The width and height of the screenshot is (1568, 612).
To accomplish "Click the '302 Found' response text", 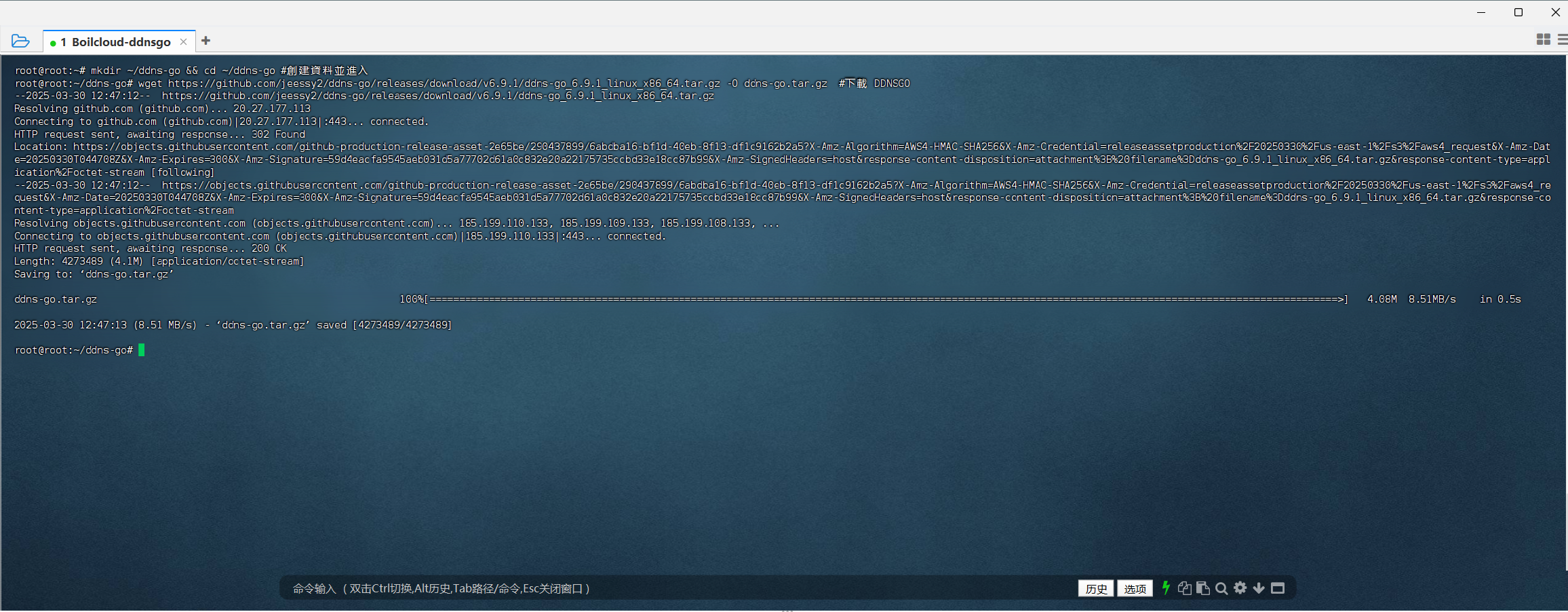I will click(x=278, y=134).
